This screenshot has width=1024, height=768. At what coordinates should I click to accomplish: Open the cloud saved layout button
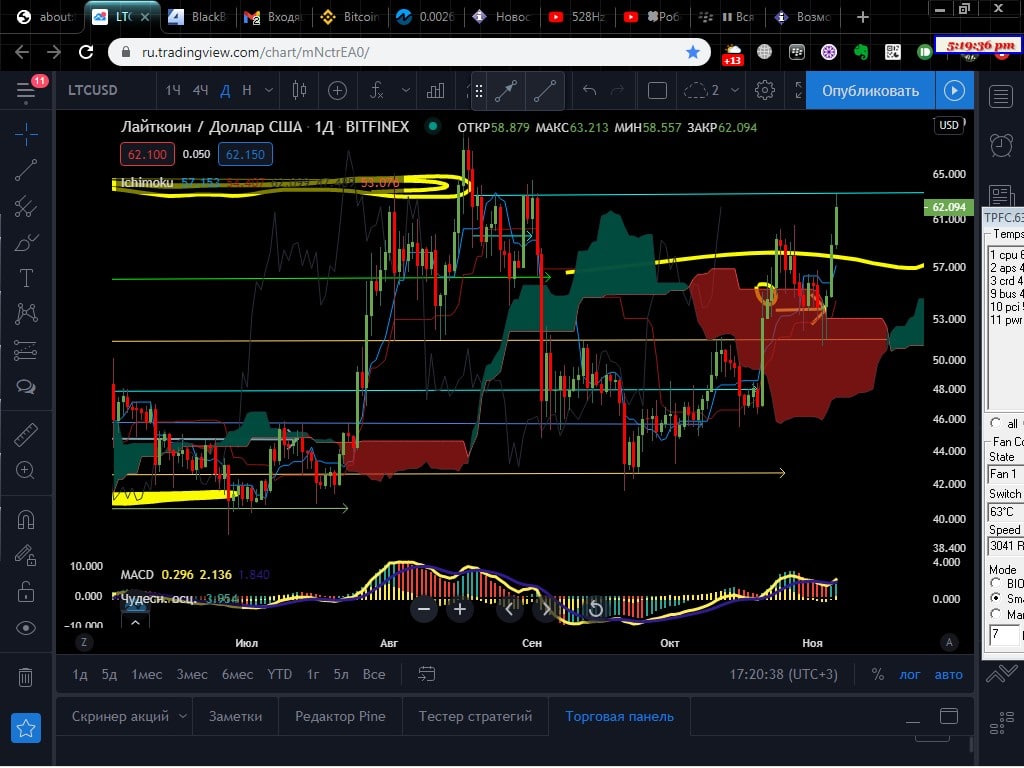[703, 91]
